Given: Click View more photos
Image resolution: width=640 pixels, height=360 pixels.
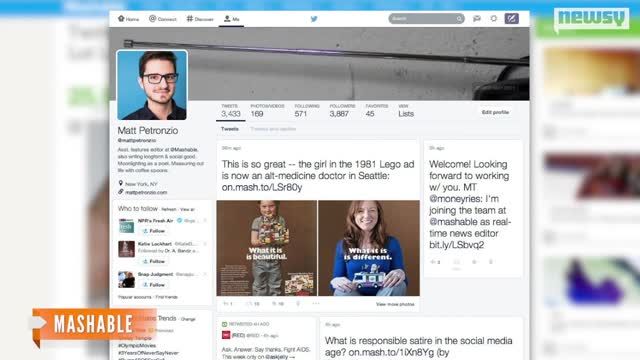Looking at the screenshot, I should 395,304.
